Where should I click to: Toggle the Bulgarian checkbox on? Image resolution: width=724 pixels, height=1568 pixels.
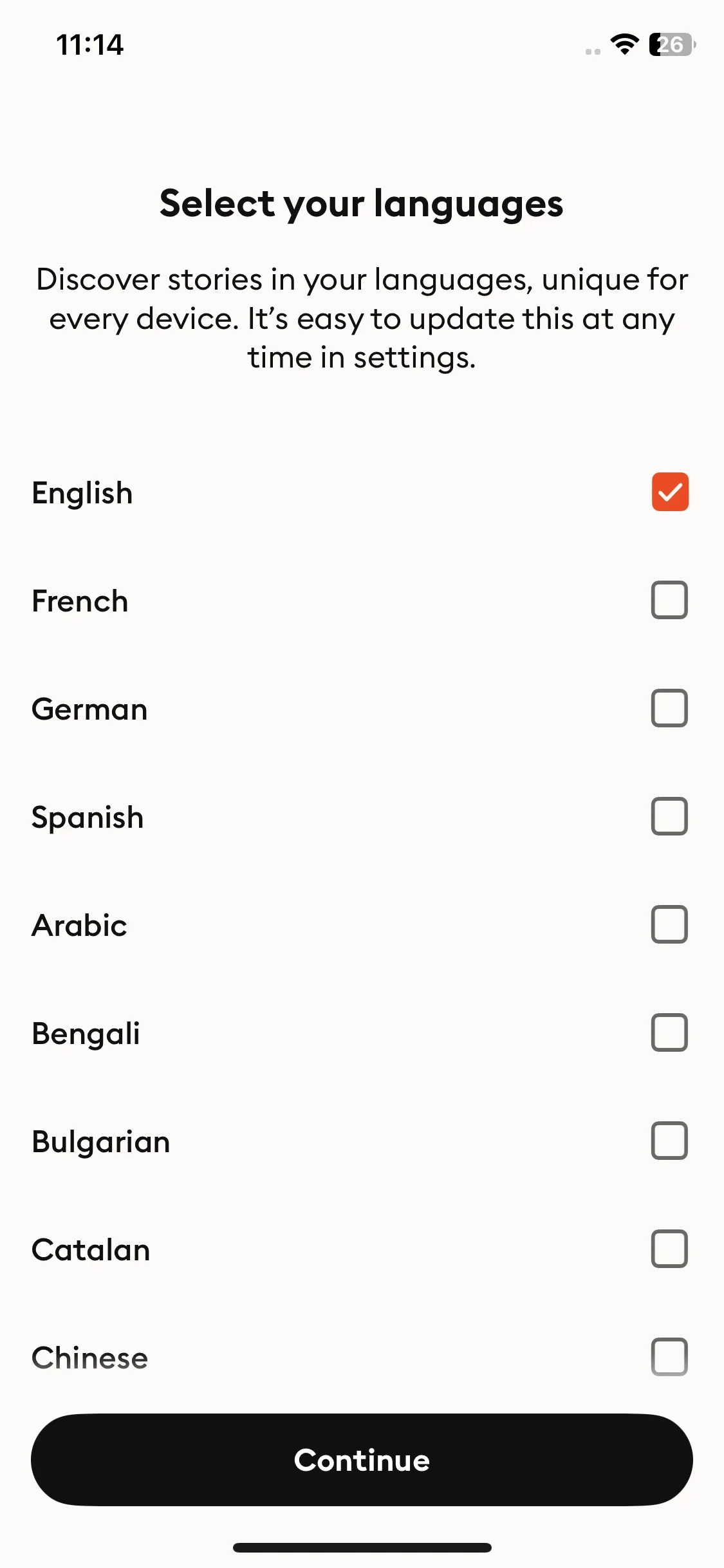(x=670, y=1141)
